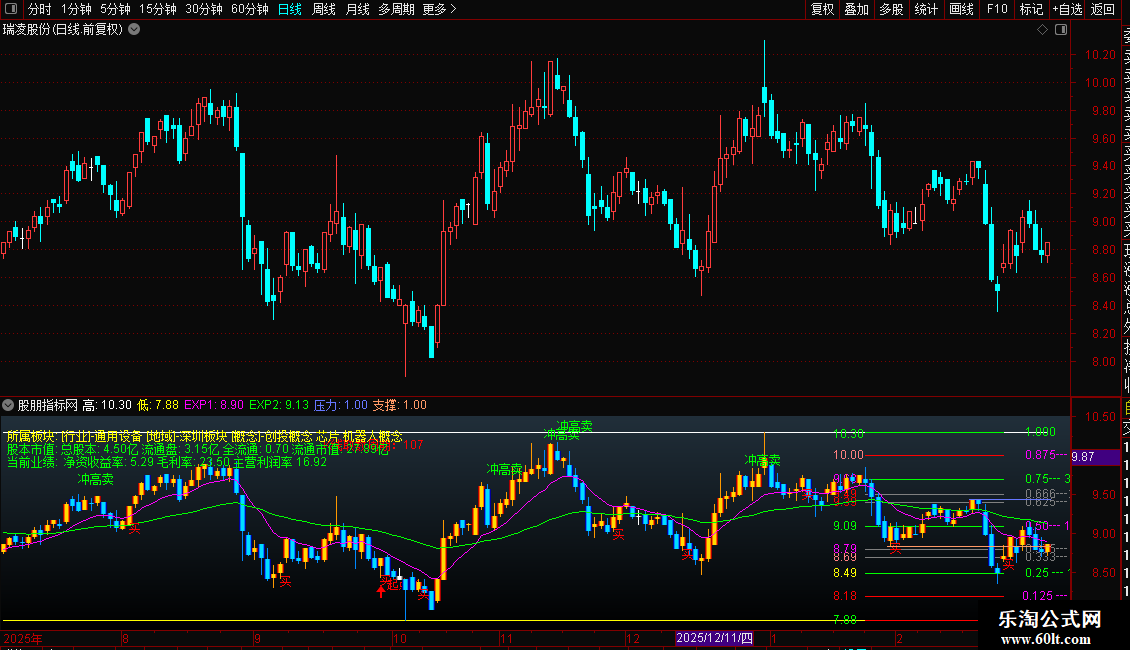This screenshot has height=650, width=1130.
Task: Switch to 周线 weekly chart
Action: [324, 9]
